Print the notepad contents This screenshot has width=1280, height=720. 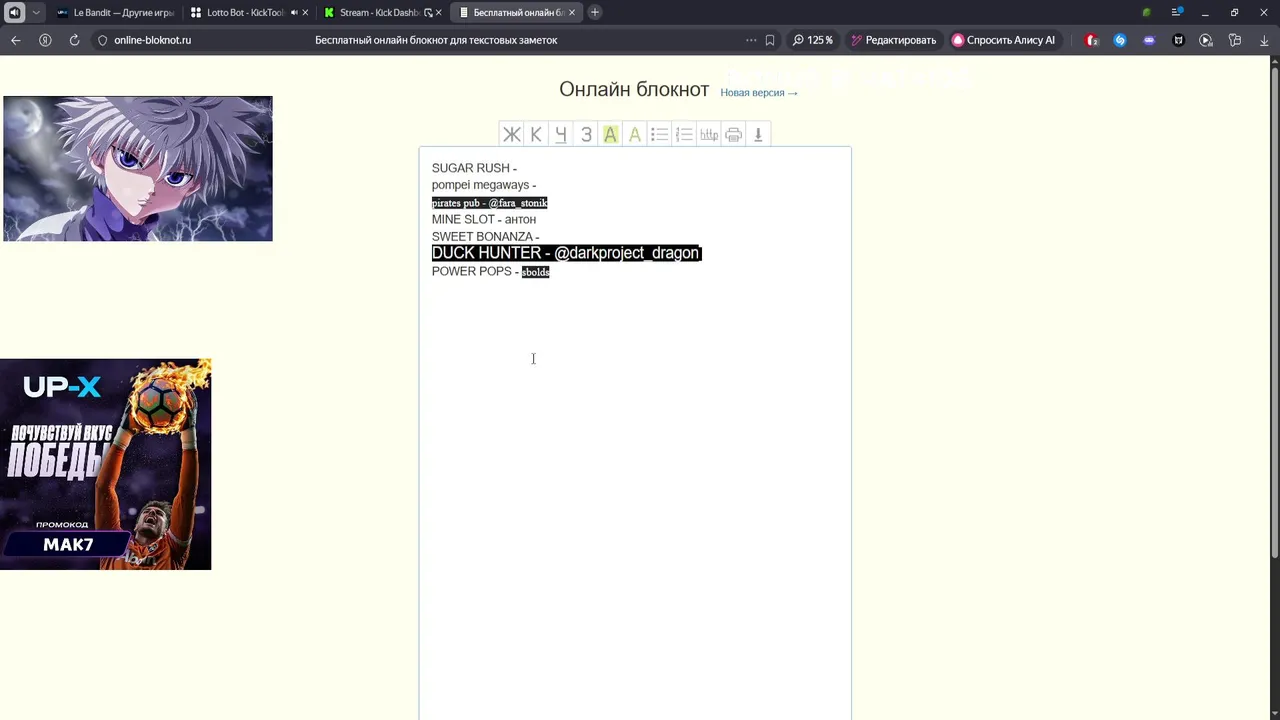coord(733,135)
